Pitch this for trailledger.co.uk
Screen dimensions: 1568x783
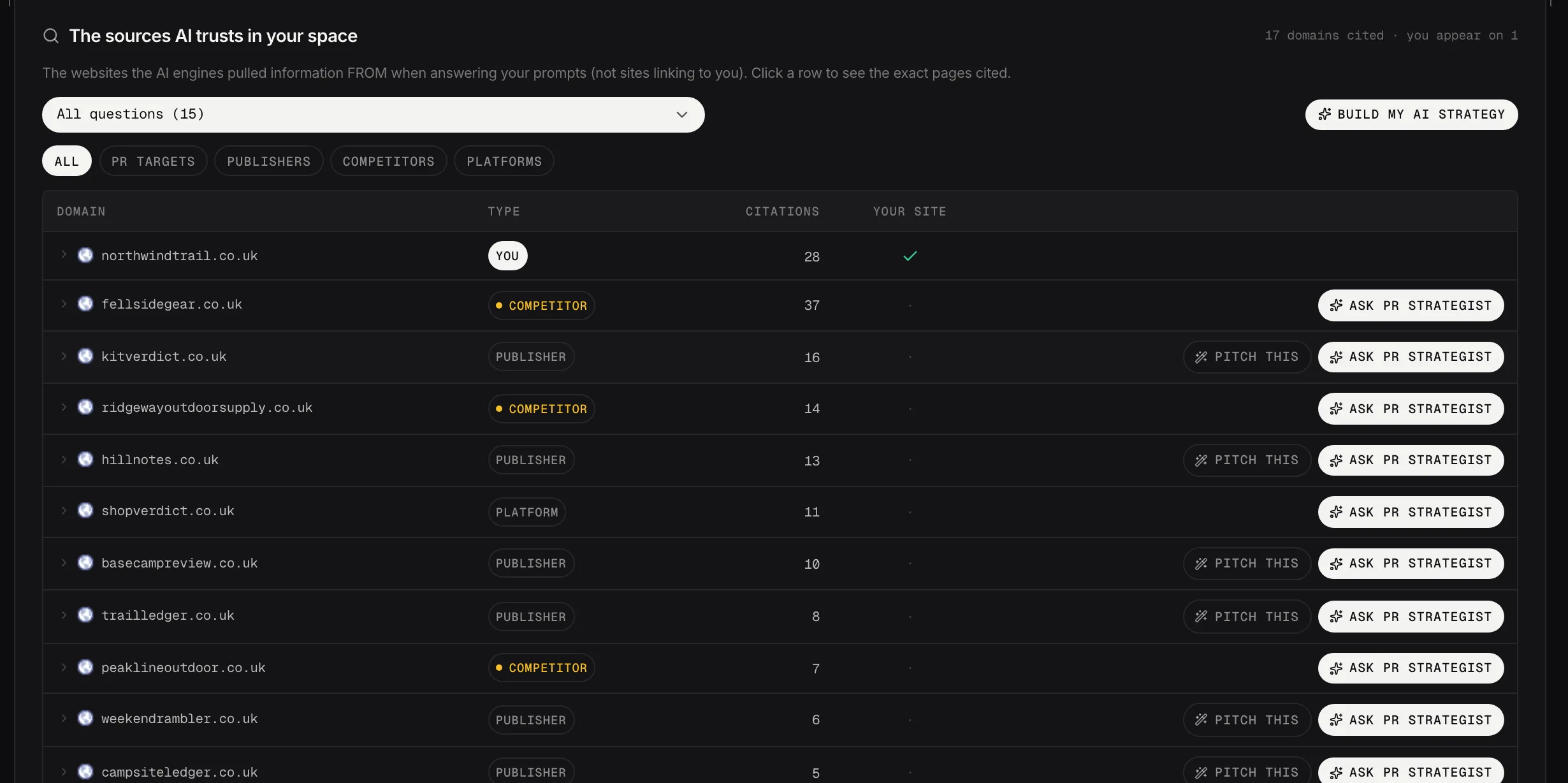(1247, 617)
